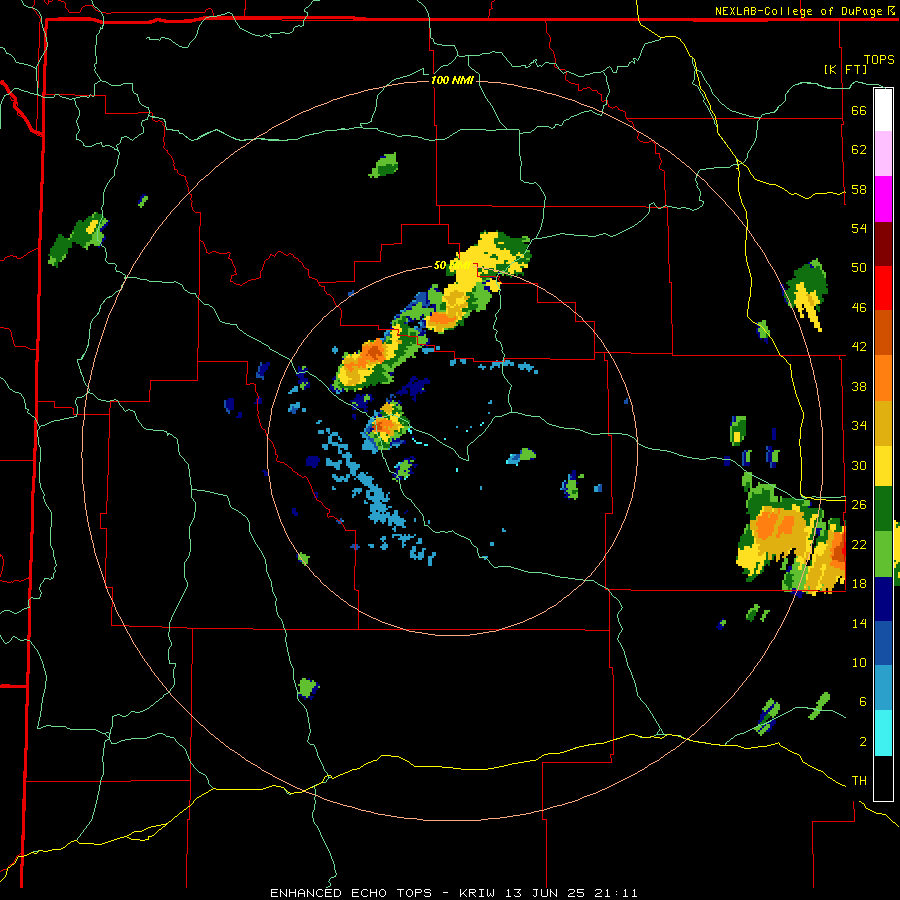Click the NEXLAB-College of DuPage credit text
900x900 pixels.
[x=805, y=11]
